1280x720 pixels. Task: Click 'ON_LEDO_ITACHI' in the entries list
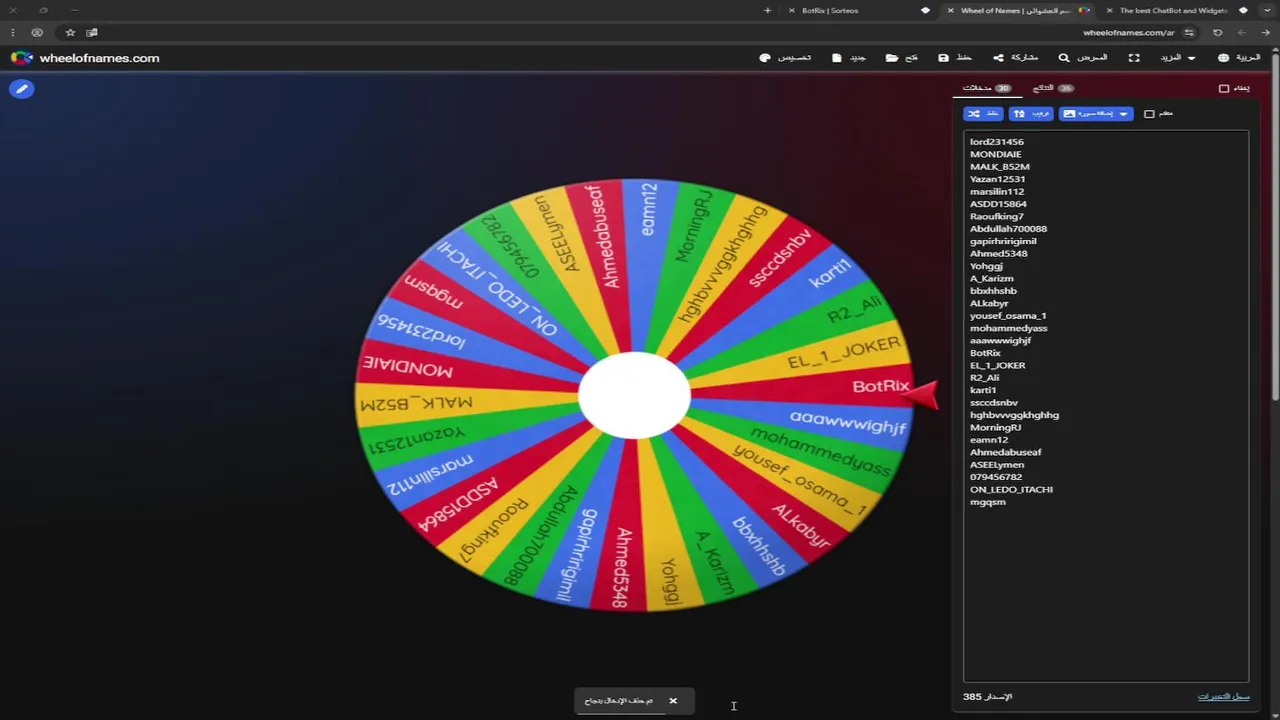click(1011, 489)
